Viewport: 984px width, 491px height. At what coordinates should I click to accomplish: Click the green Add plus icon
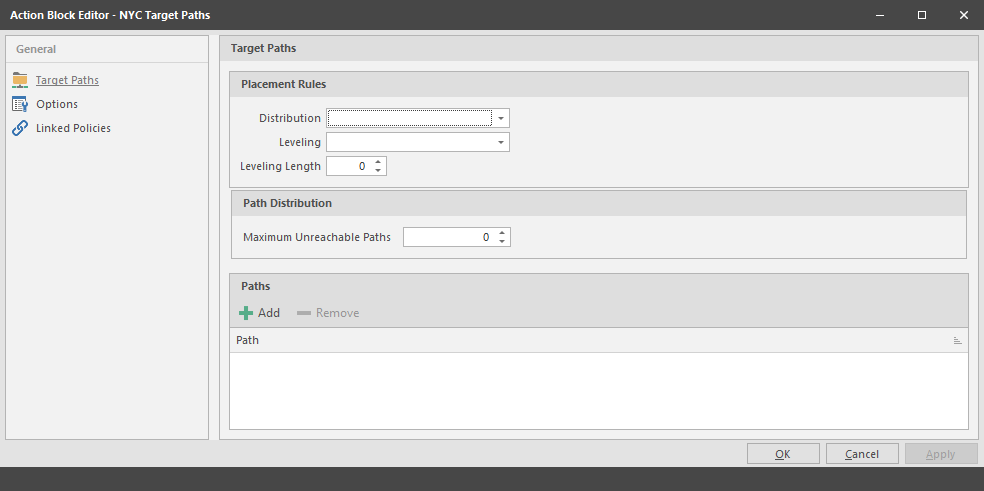(x=246, y=313)
